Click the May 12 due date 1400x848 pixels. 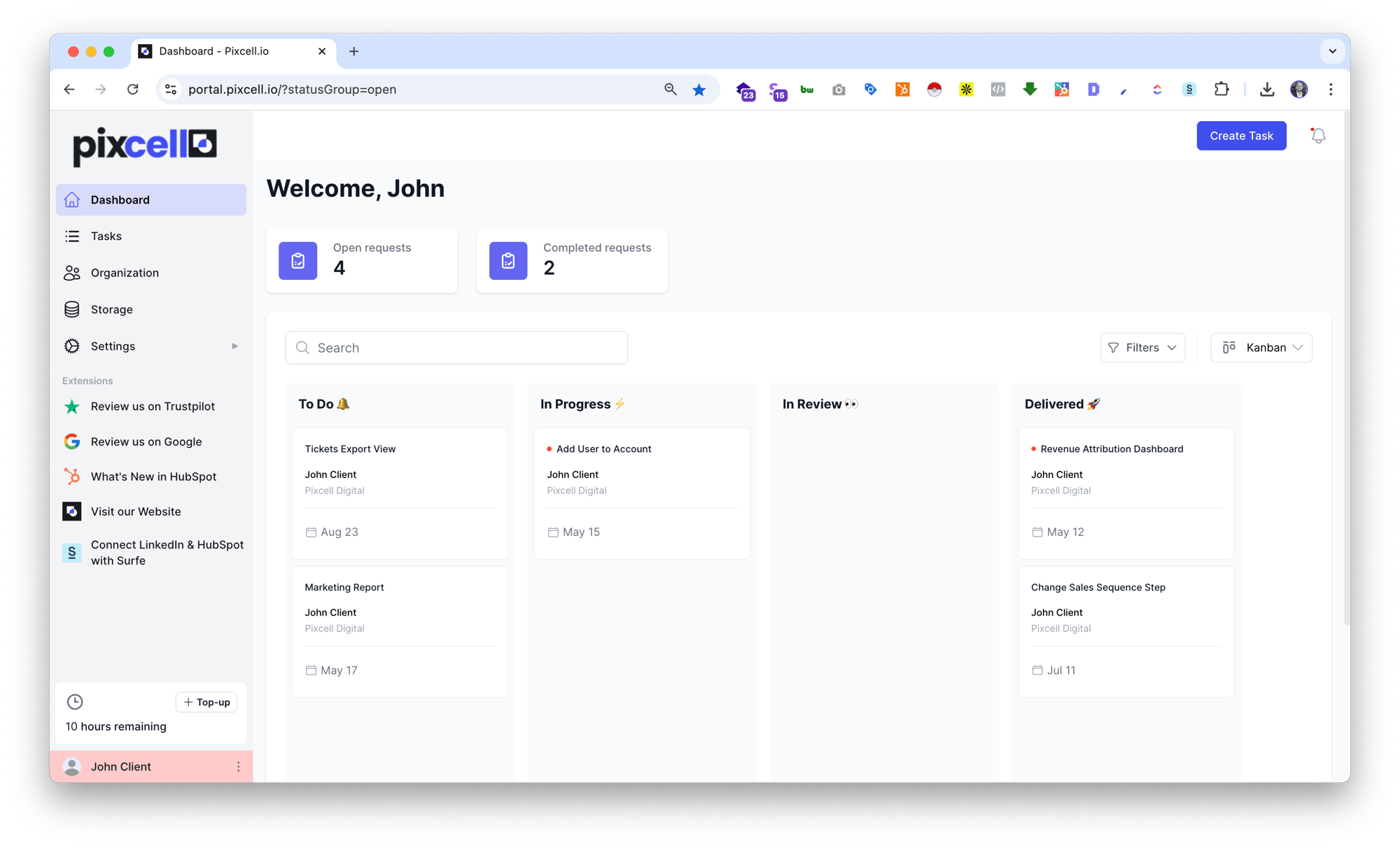[x=1058, y=532]
